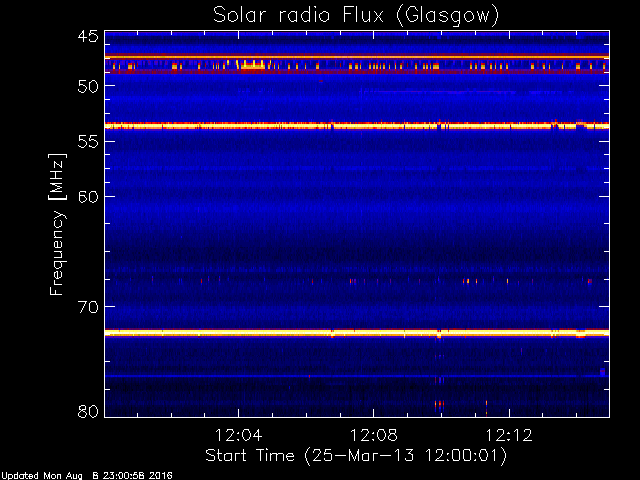Click the 'Solar radio Flux (Glasgow)' title
Screen dimensions: 640x480
(x=356, y=16)
